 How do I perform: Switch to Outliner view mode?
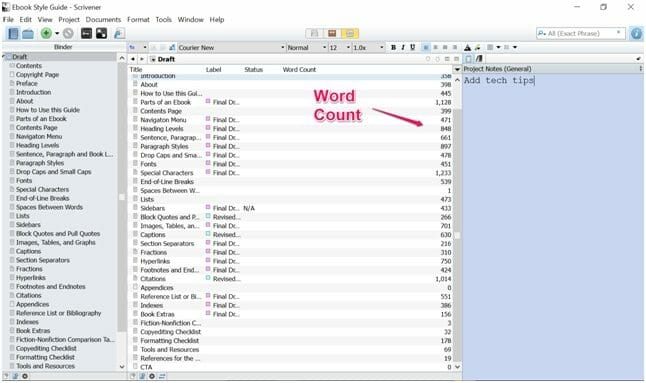tap(350, 33)
